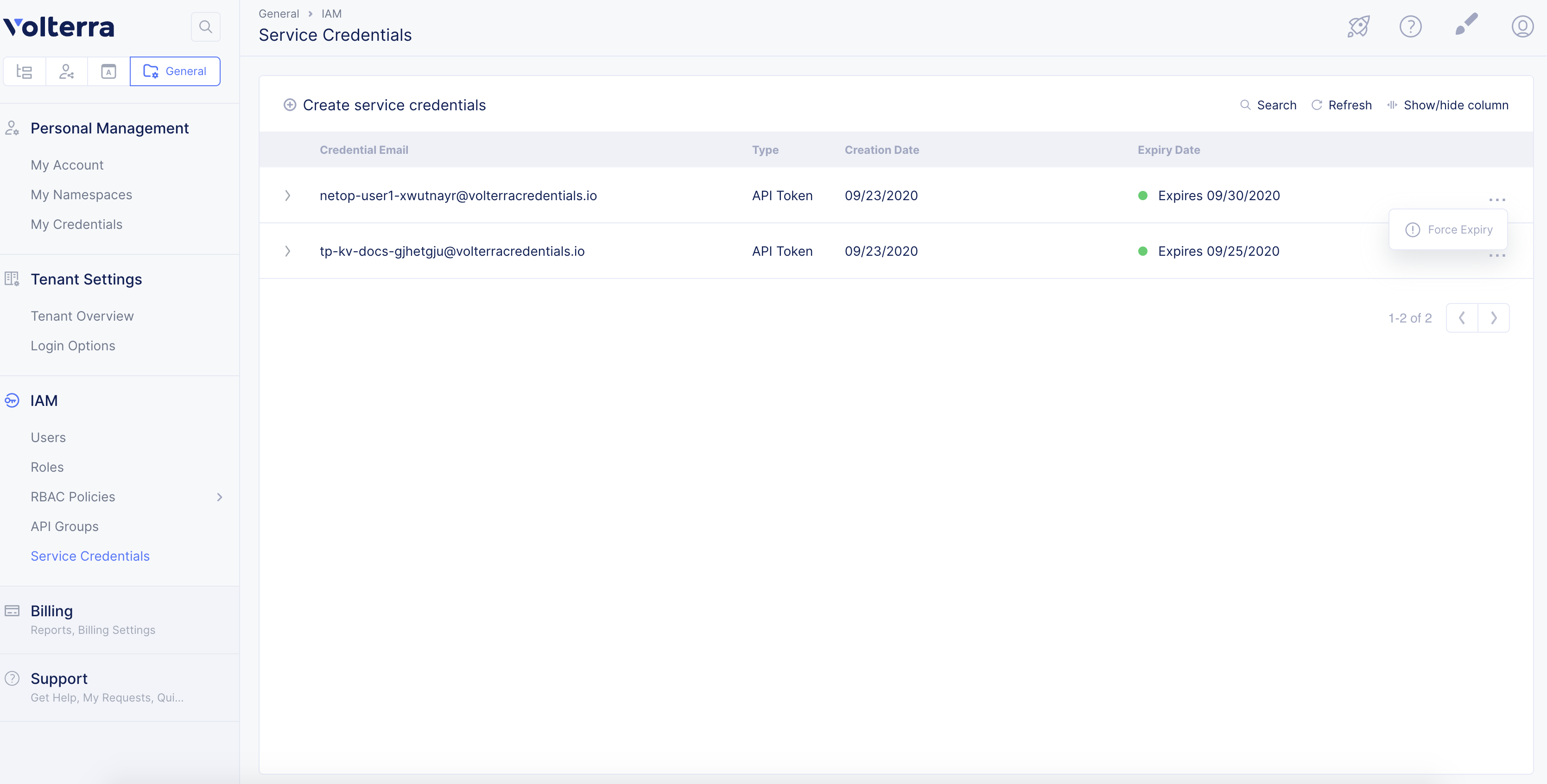Open table Search
Image resolution: width=1547 pixels, height=784 pixels.
1268,105
